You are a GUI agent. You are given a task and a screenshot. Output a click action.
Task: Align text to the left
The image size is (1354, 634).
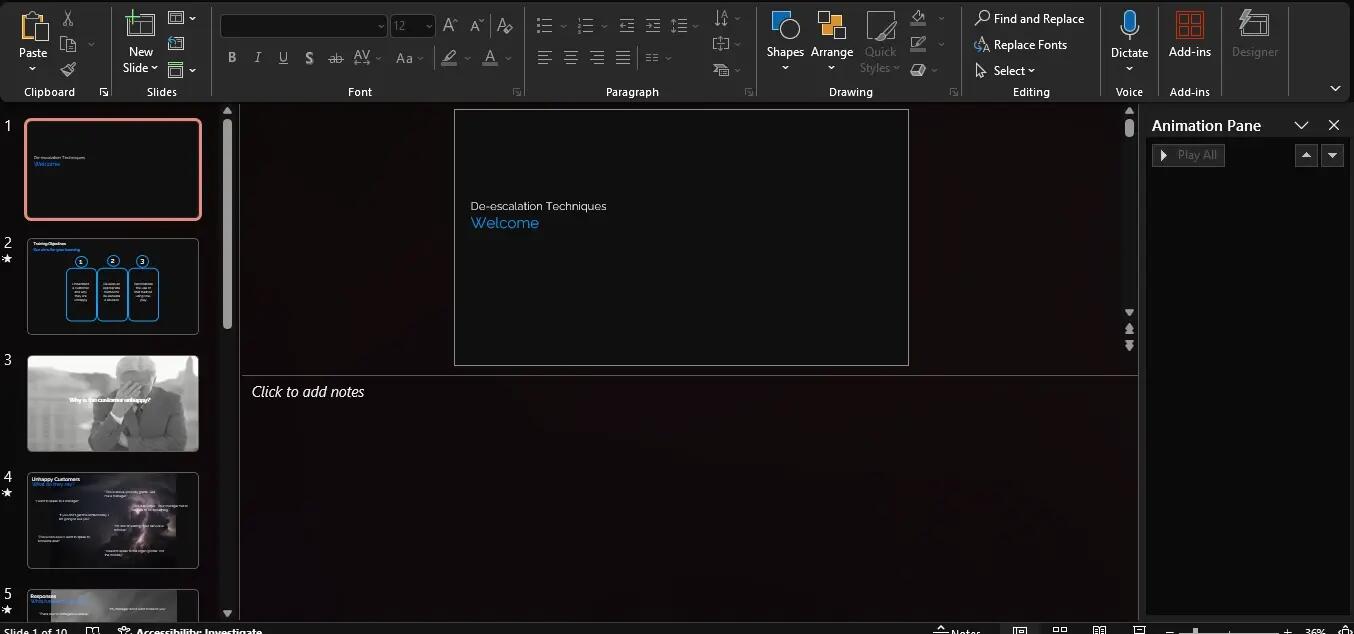point(545,58)
